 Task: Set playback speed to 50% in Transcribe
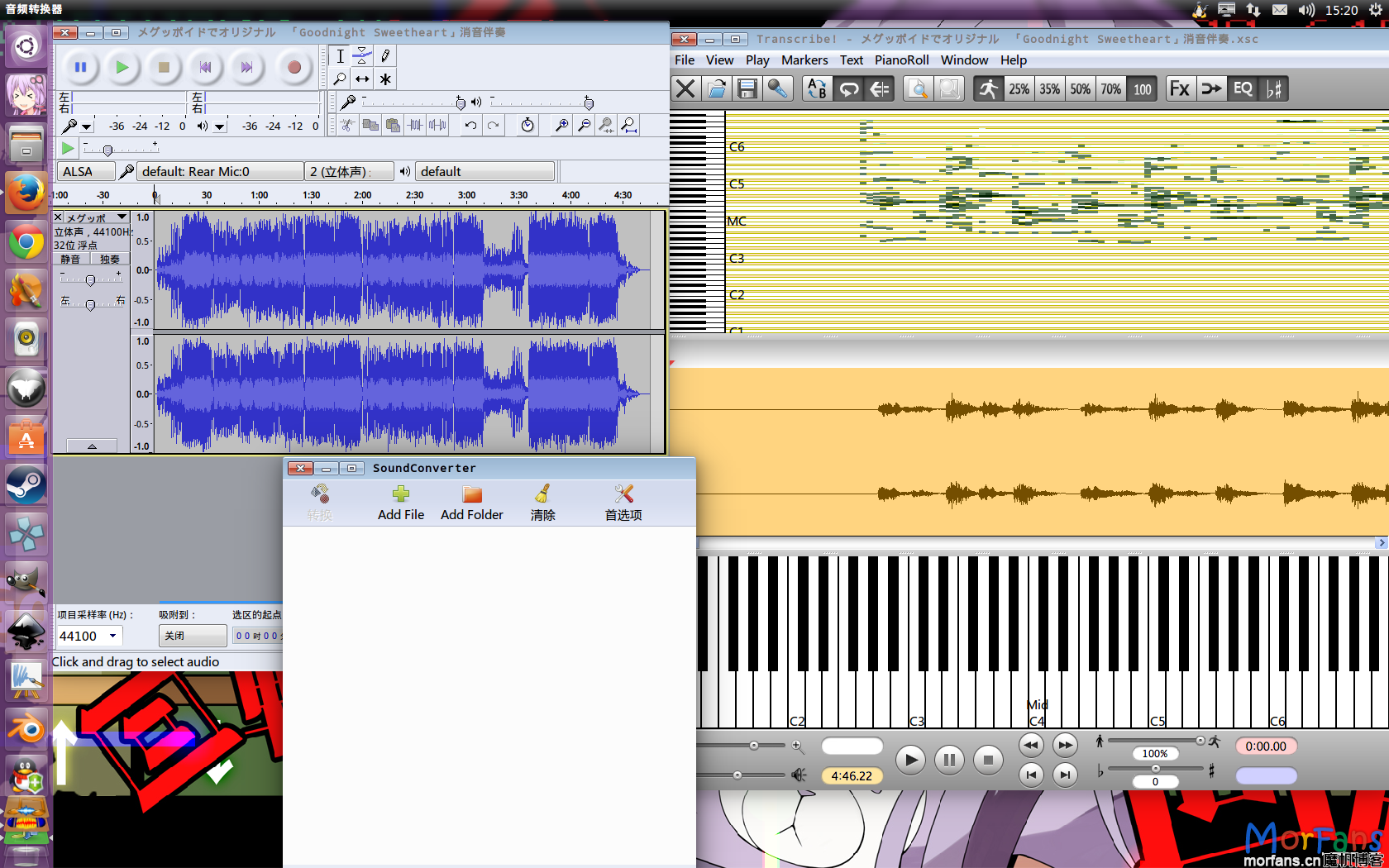tap(1080, 88)
